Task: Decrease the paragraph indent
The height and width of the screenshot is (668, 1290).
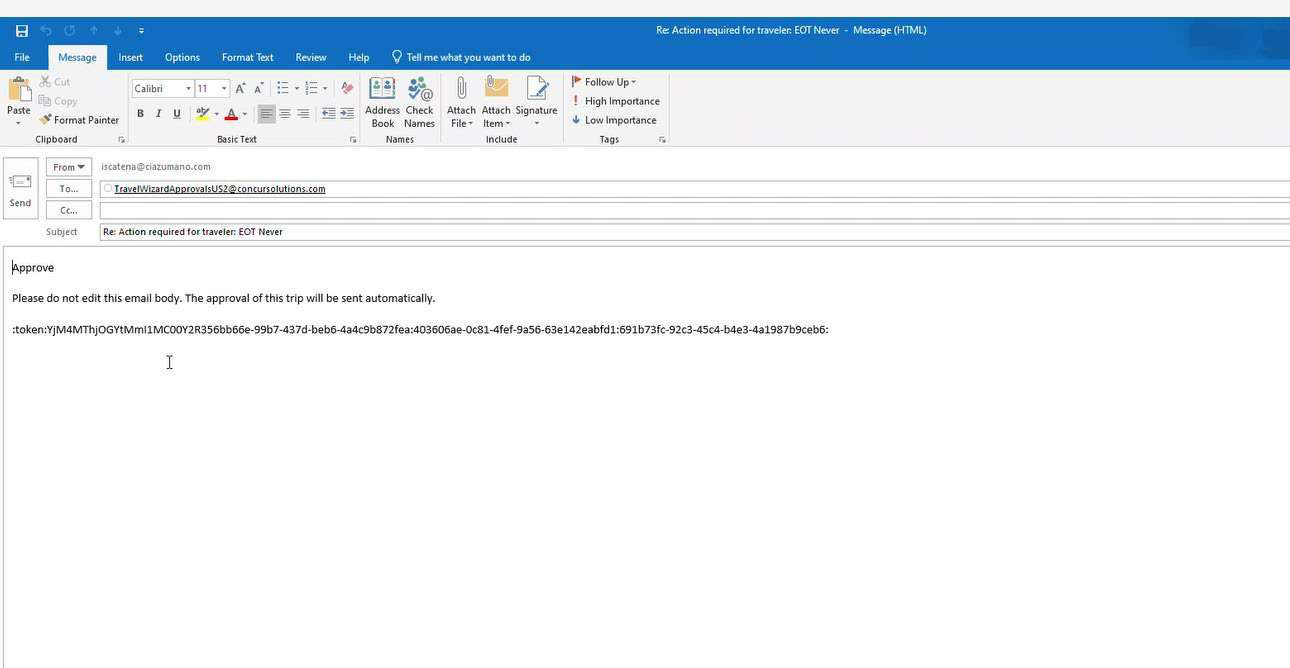Action: click(328, 114)
